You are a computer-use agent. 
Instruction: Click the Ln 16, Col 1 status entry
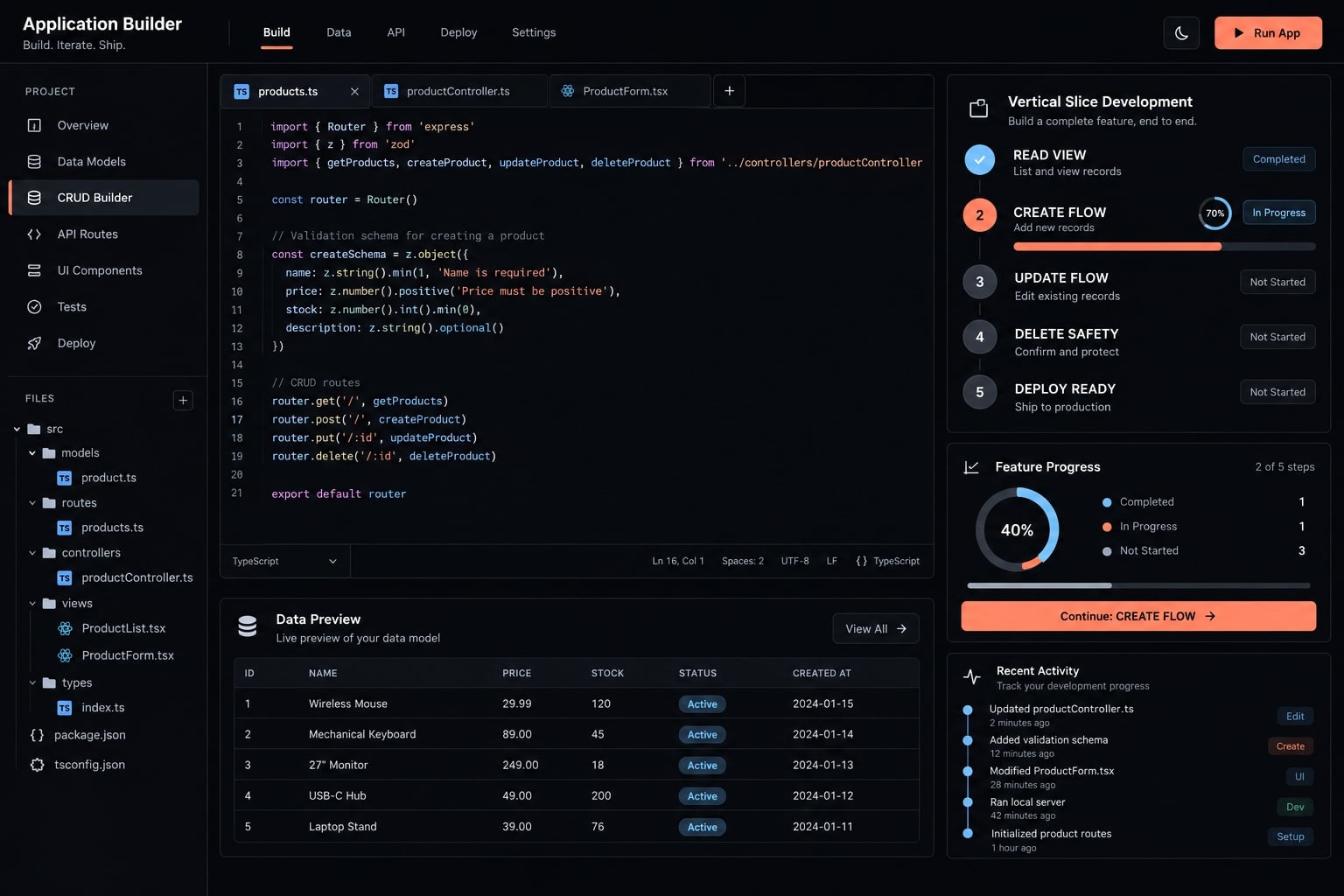point(678,561)
